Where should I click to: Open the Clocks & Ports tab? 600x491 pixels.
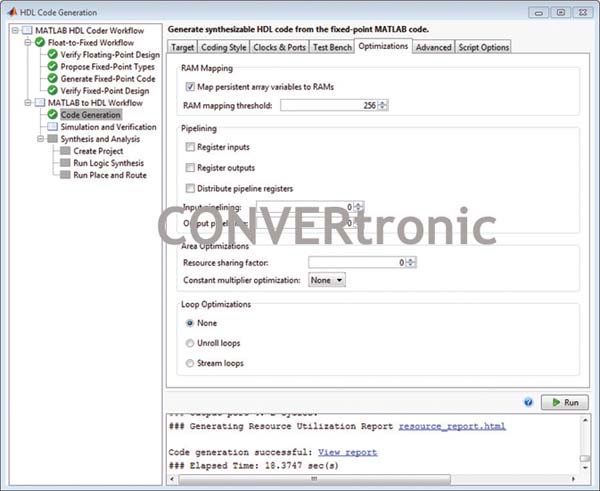(279, 47)
